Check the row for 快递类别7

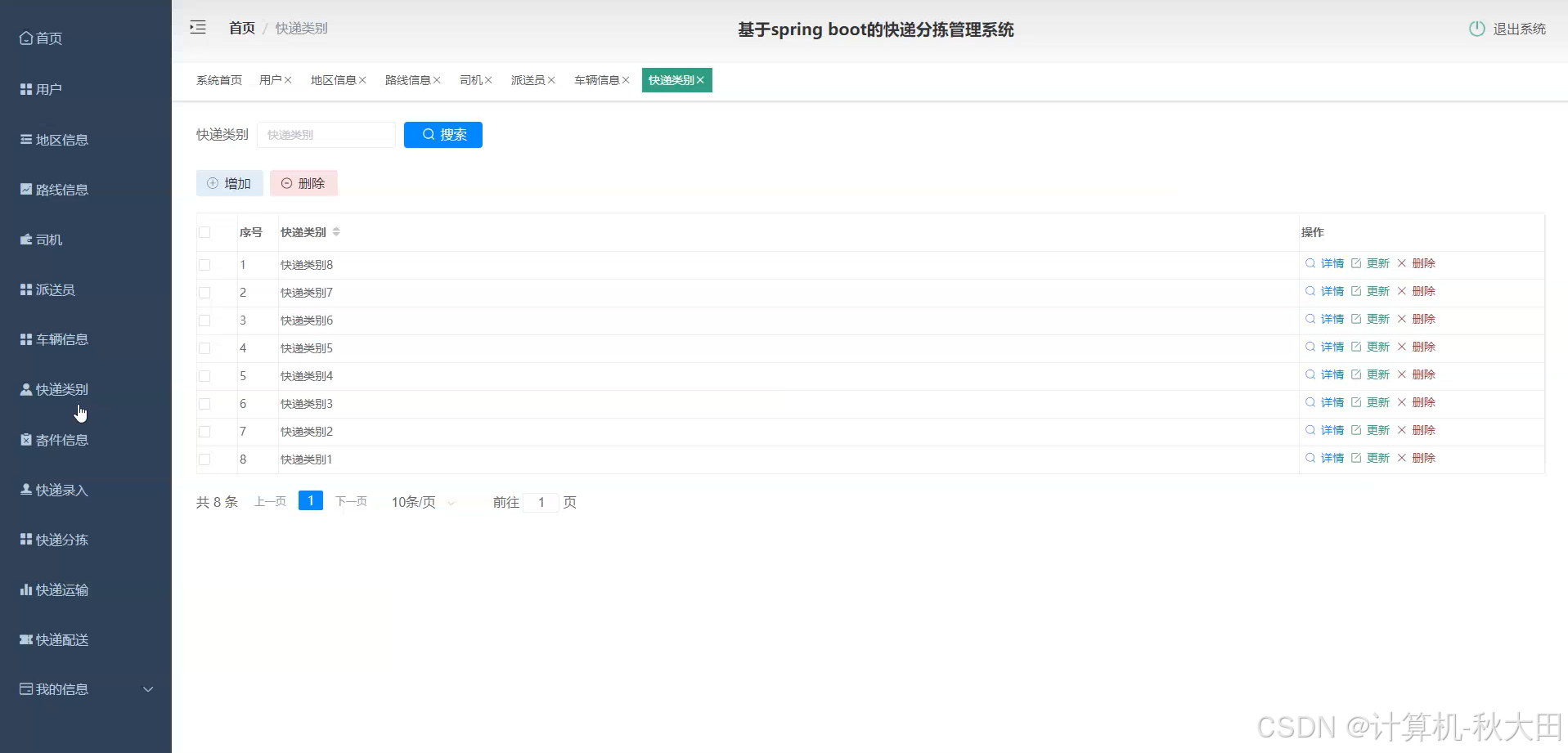click(204, 293)
